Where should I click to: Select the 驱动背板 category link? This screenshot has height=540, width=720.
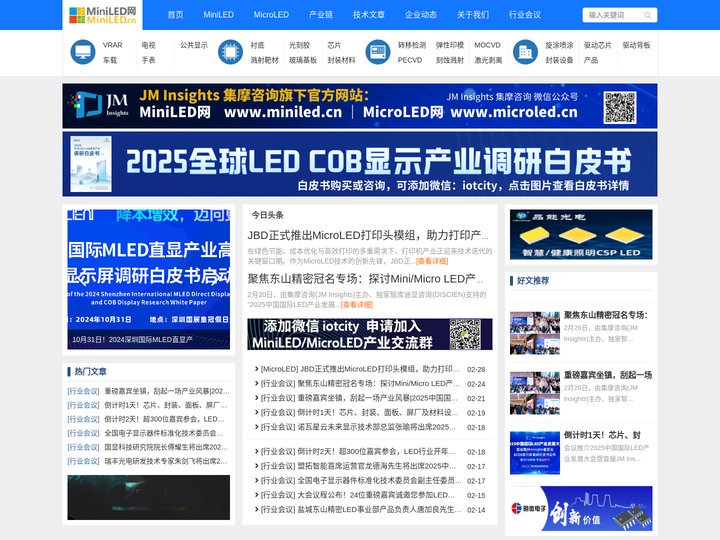636,45
